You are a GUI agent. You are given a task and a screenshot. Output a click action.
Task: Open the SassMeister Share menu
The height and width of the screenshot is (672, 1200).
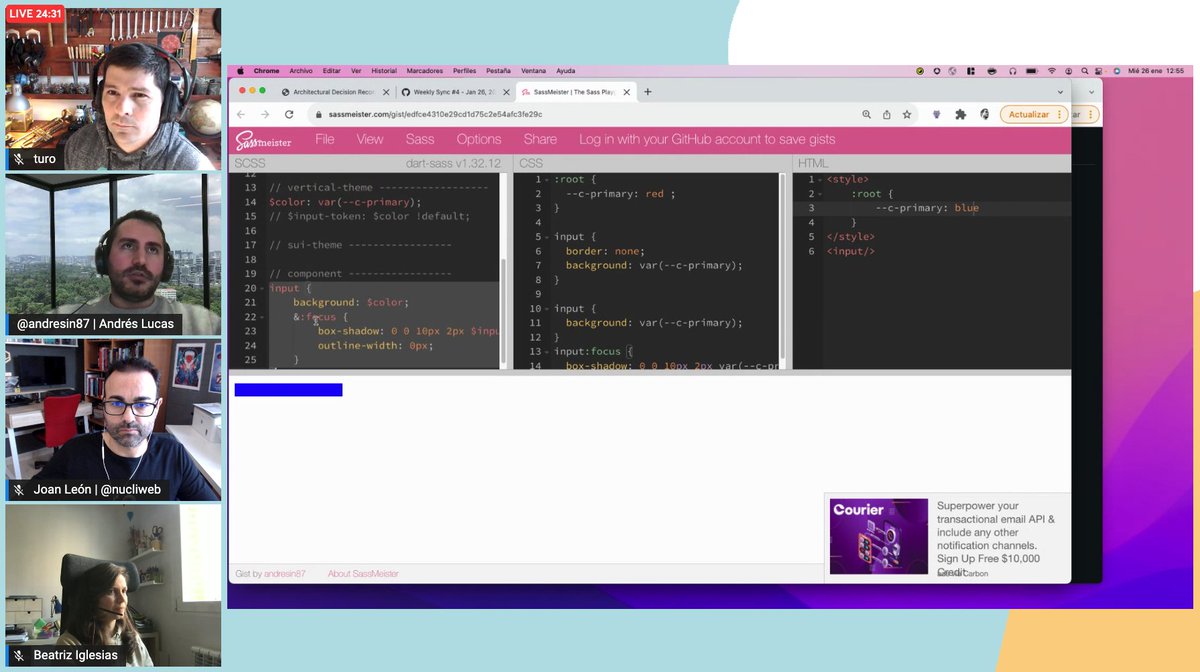point(540,140)
